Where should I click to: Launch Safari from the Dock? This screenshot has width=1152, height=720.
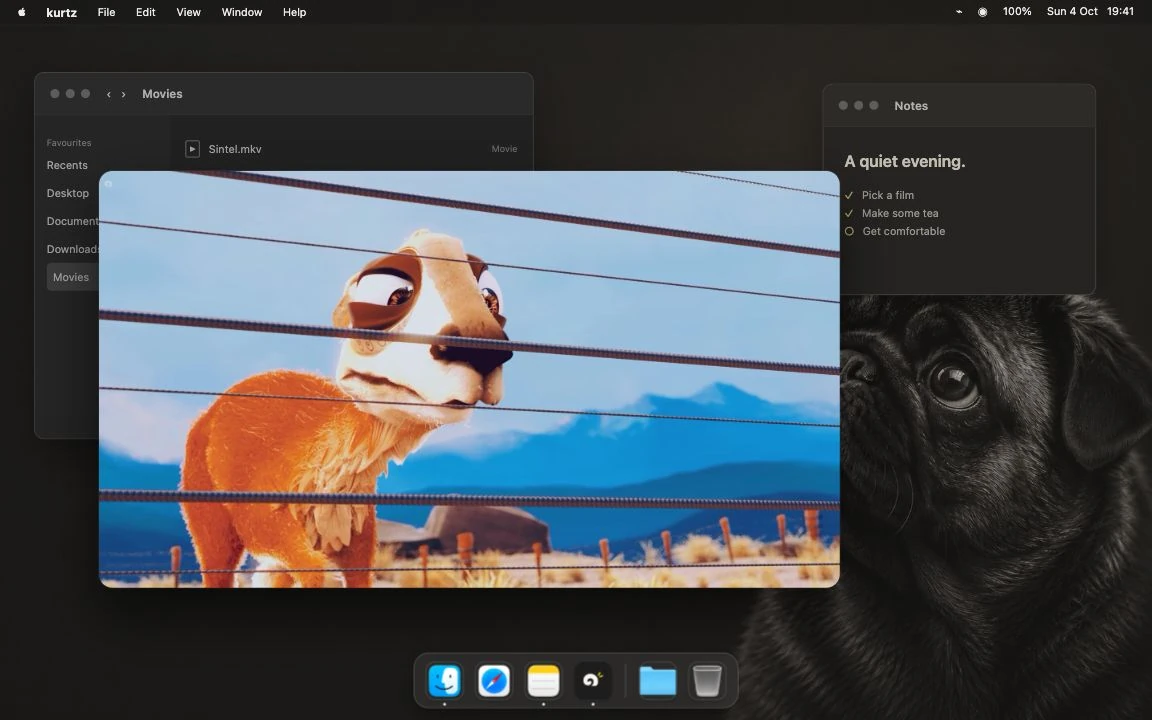pyautogui.click(x=494, y=680)
